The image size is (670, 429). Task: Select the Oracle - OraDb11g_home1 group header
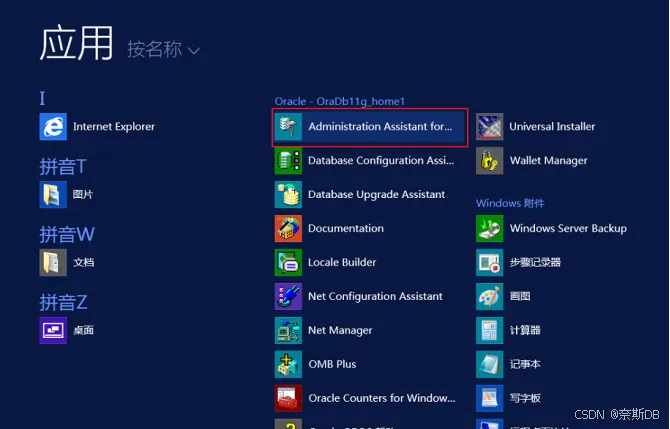[339, 101]
